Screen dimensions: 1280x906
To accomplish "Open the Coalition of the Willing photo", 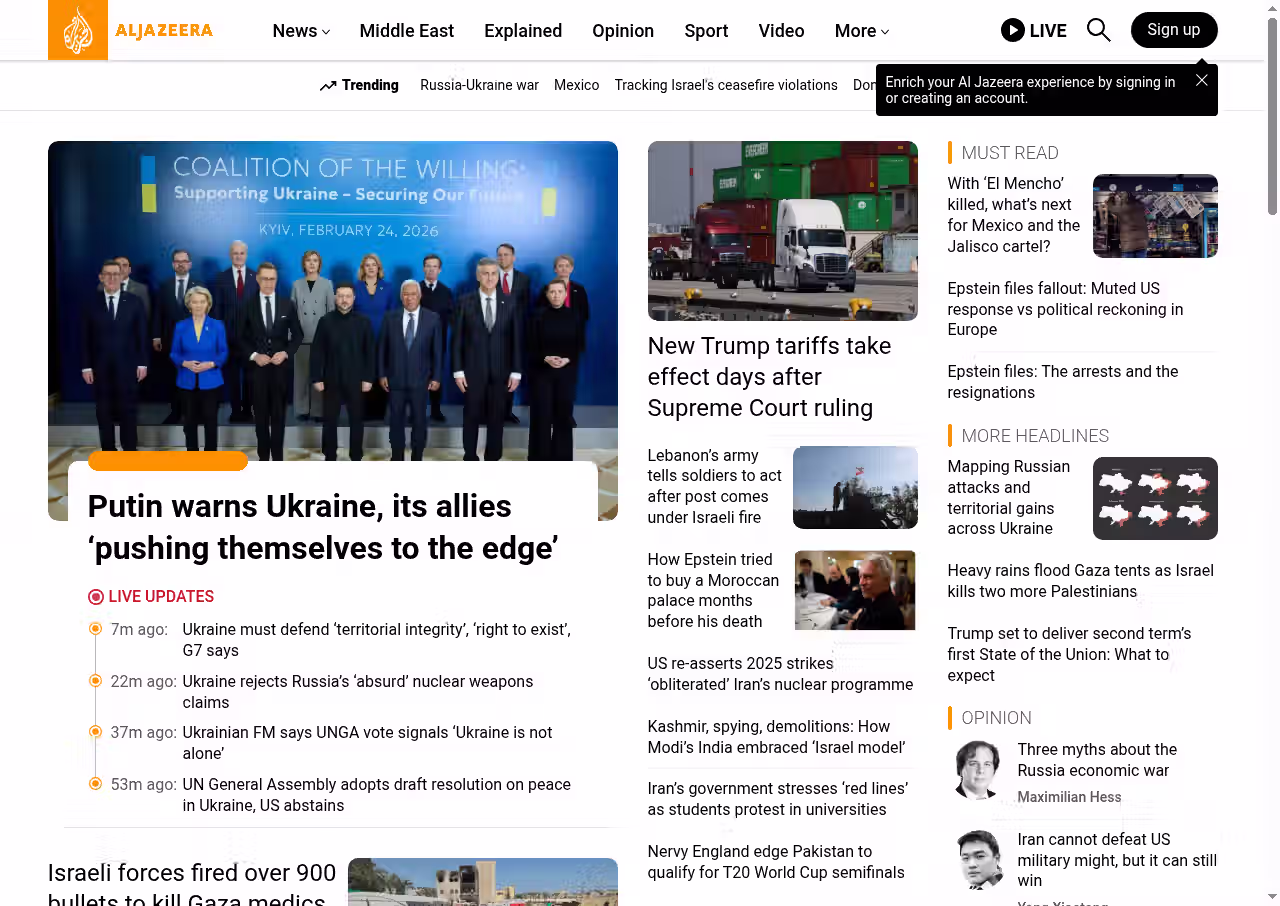I will click(x=332, y=300).
